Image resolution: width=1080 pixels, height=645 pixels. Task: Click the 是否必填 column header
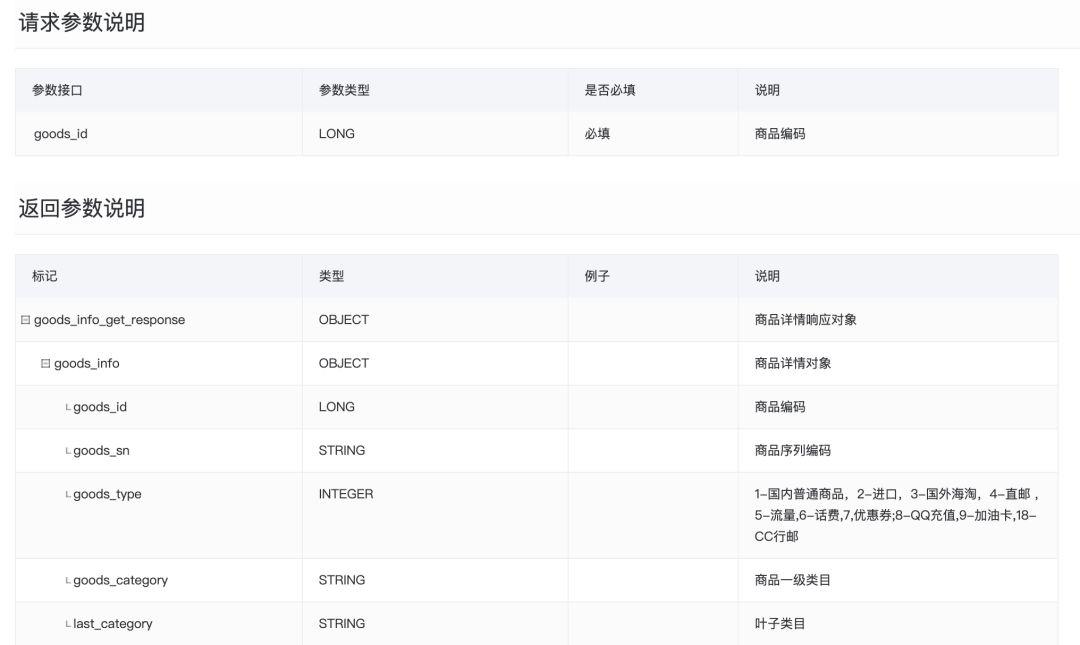(x=610, y=90)
